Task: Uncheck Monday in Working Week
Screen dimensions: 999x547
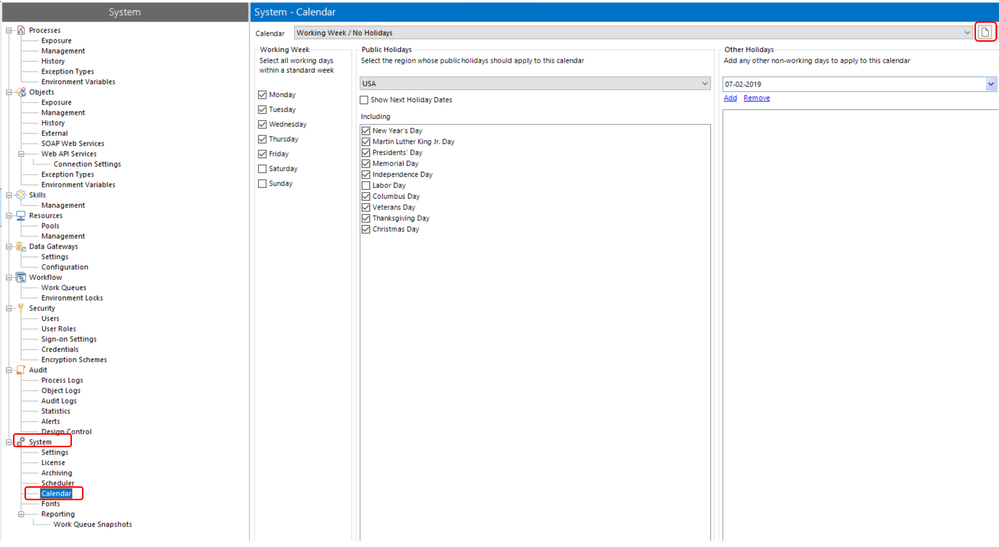Action: coord(263,94)
